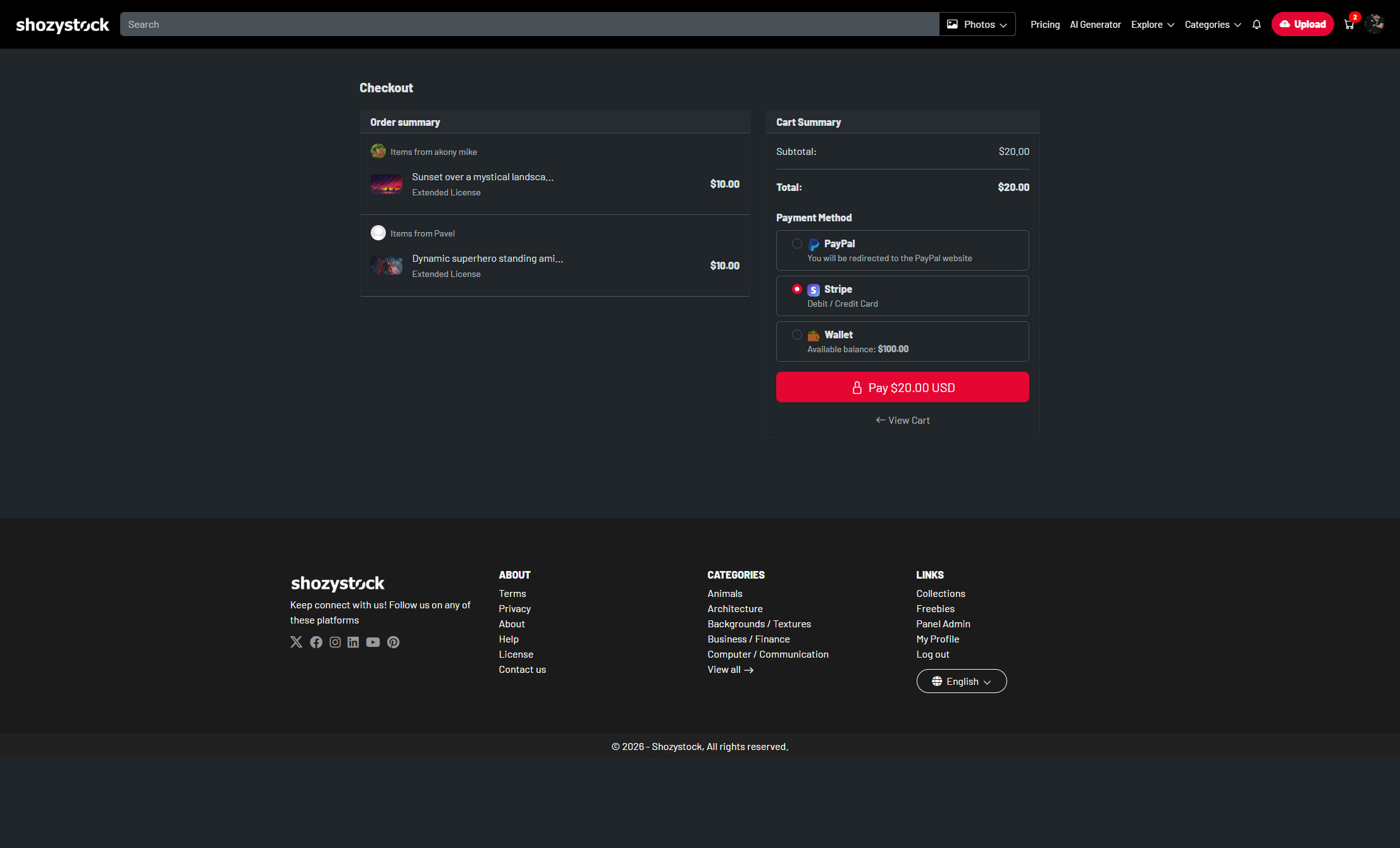Open the LinkedIn social icon
Viewport: 1400px width, 848px height.
point(353,642)
